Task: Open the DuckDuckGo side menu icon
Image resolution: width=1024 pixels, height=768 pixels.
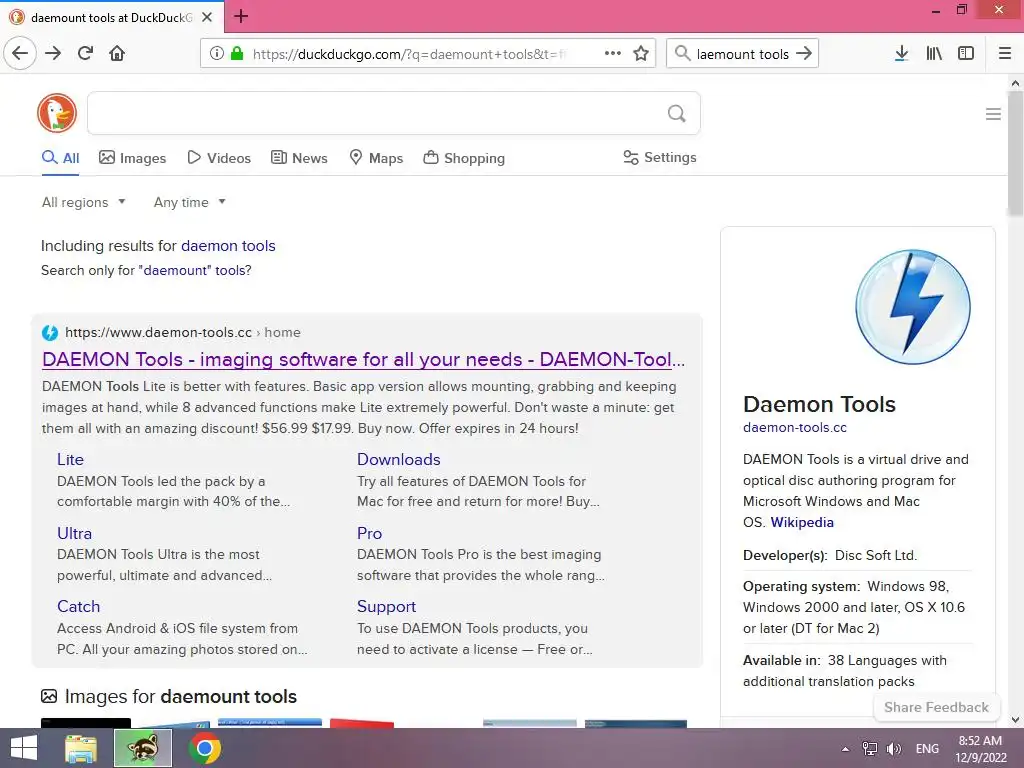Action: coord(993,114)
